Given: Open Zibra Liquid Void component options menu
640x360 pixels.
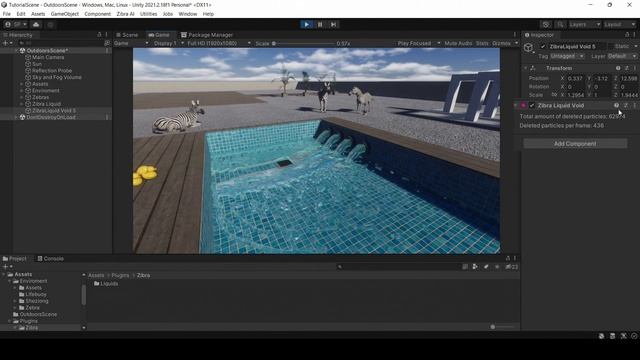Looking at the screenshot, I should (x=635, y=105).
